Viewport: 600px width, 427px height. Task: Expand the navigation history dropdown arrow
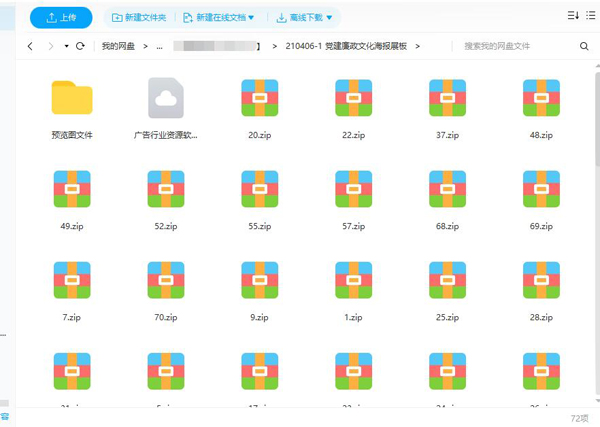pos(67,46)
